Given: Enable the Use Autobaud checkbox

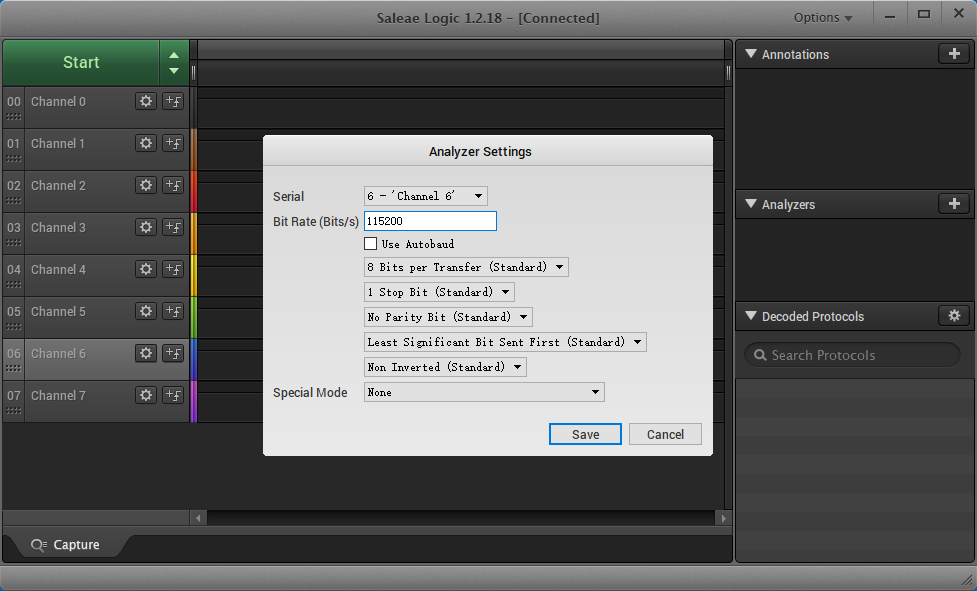Looking at the screenshot, I should (371, 243).
